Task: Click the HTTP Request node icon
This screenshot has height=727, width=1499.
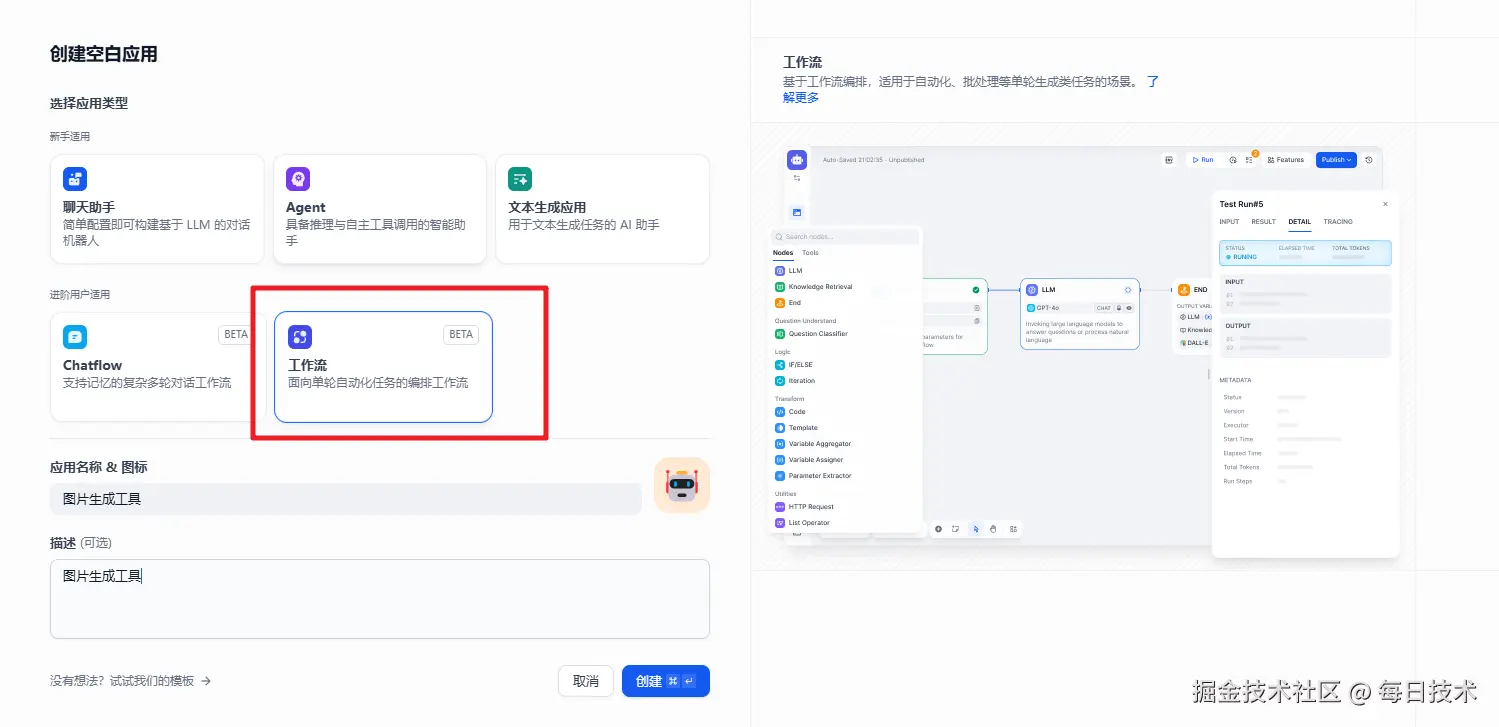Action: click(780, 507)
